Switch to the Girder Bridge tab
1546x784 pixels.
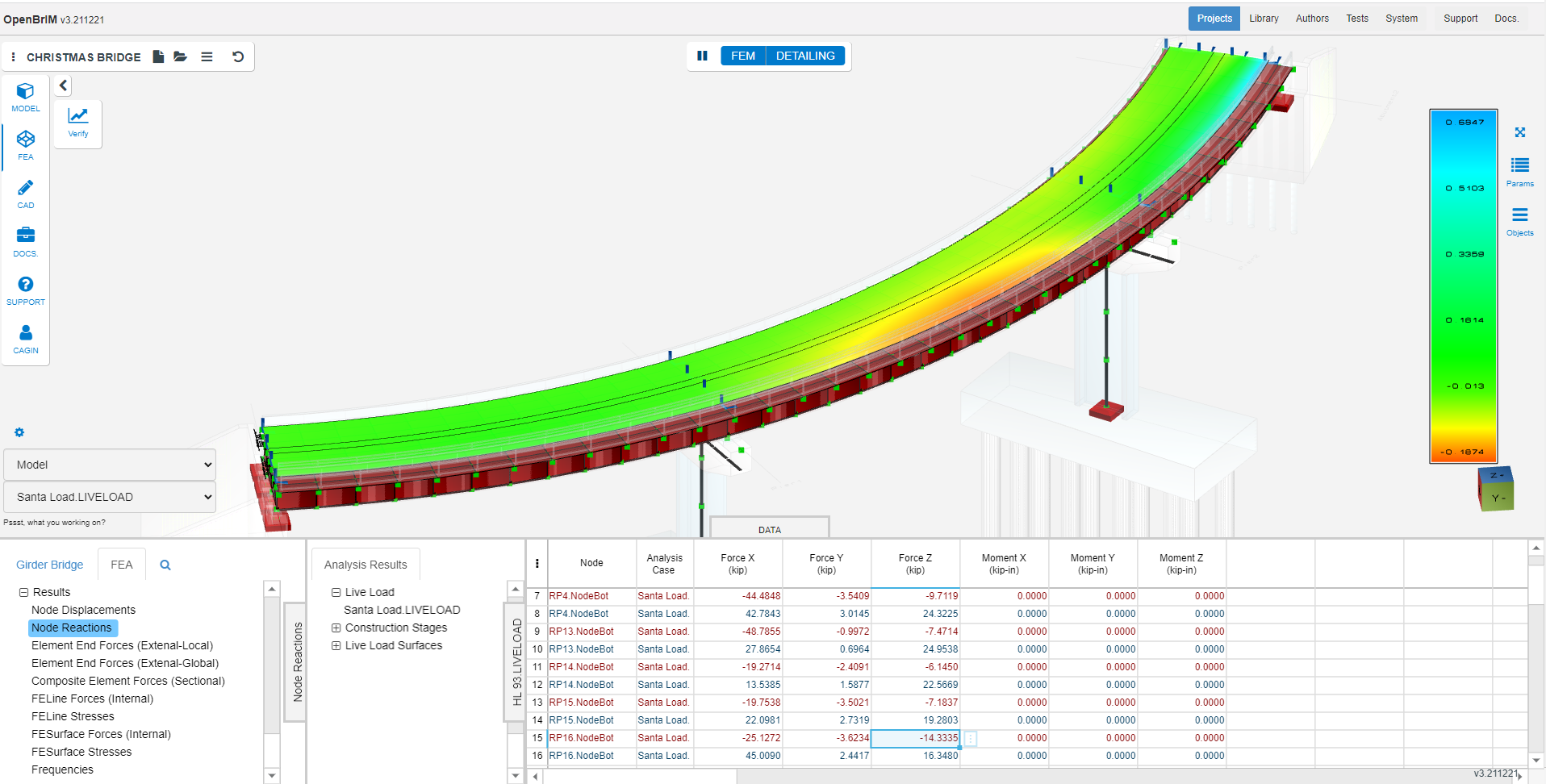pyautogui.click(x=49, y=565)
